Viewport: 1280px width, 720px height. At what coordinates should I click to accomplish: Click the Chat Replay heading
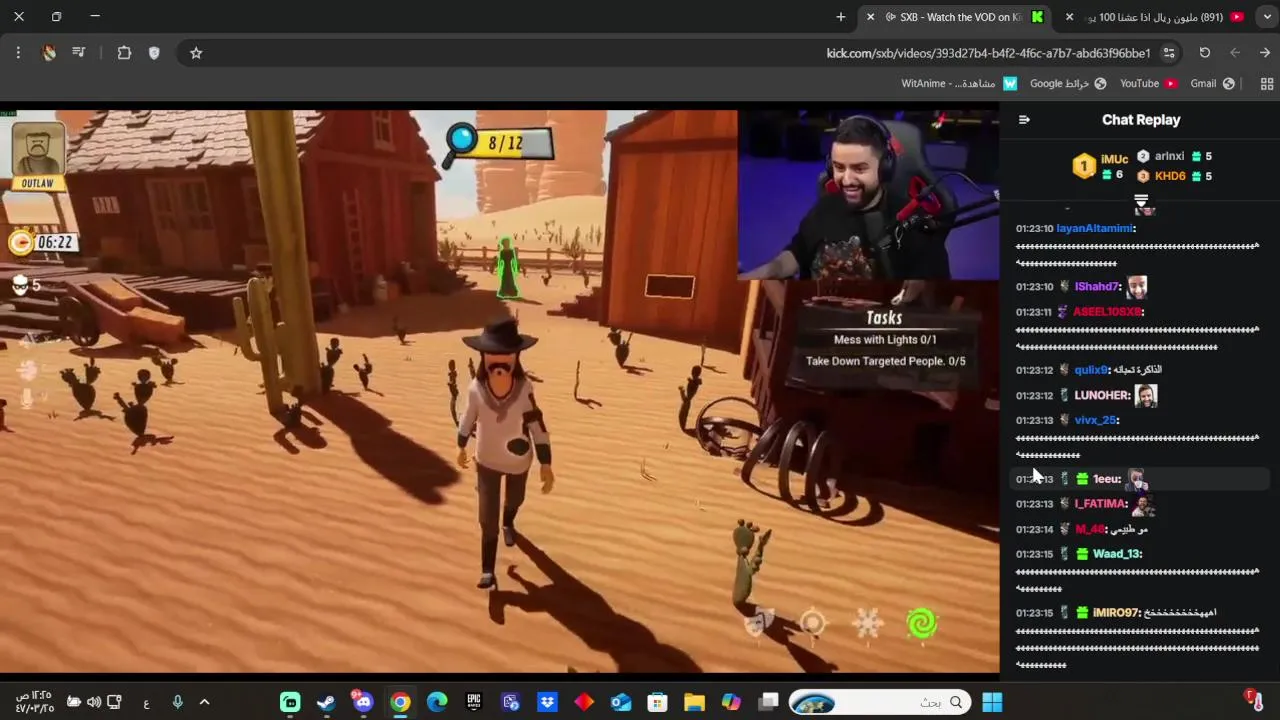[x=1141, y=120]
